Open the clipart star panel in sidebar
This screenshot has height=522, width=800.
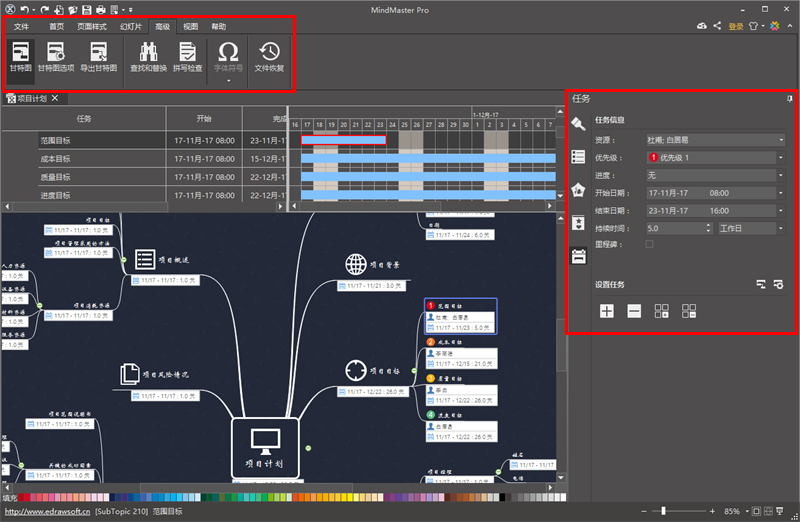coord(578,222)
